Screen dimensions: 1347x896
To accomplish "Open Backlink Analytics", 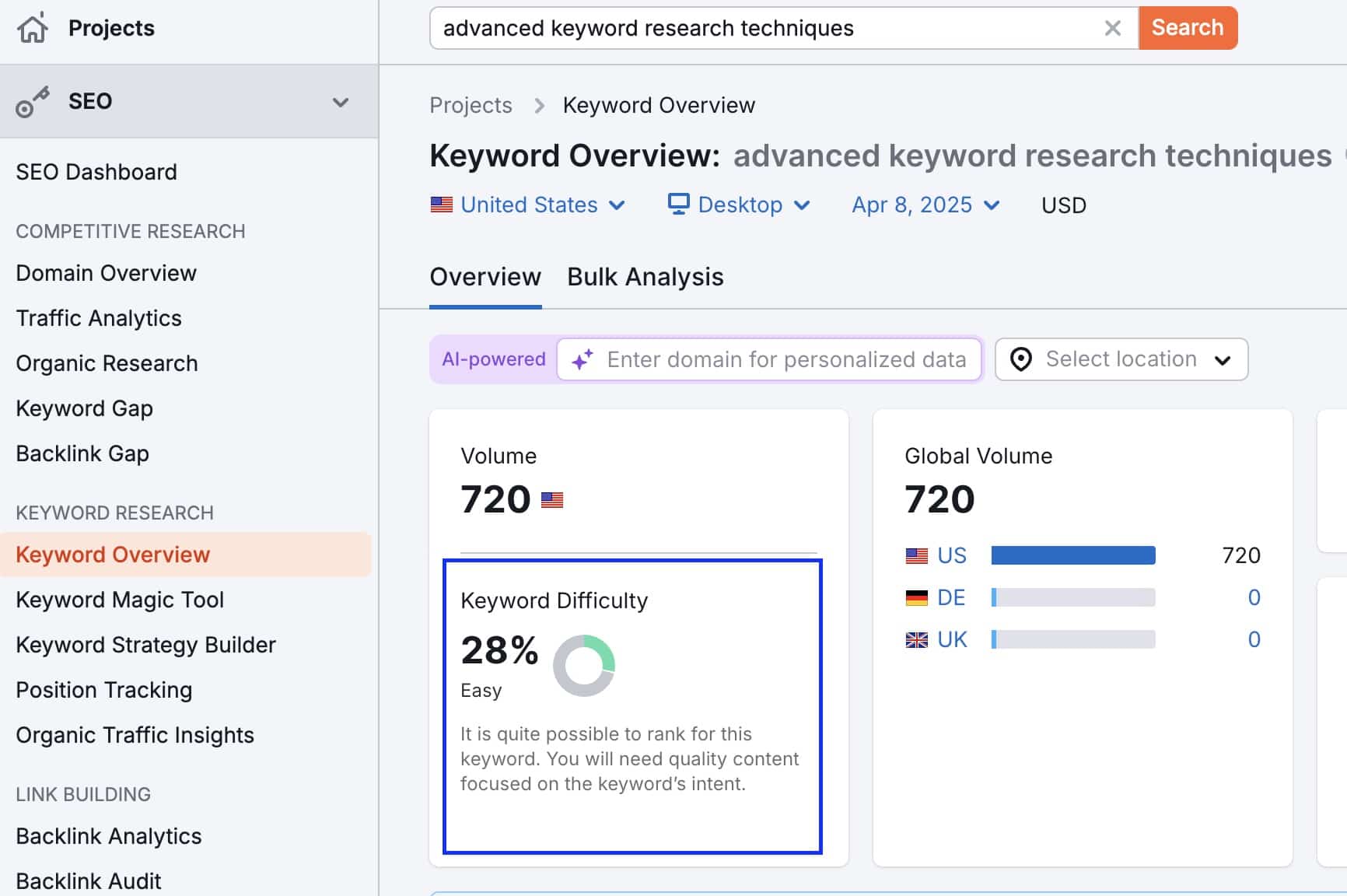I will pyautogui.click(x=109, y=836).
